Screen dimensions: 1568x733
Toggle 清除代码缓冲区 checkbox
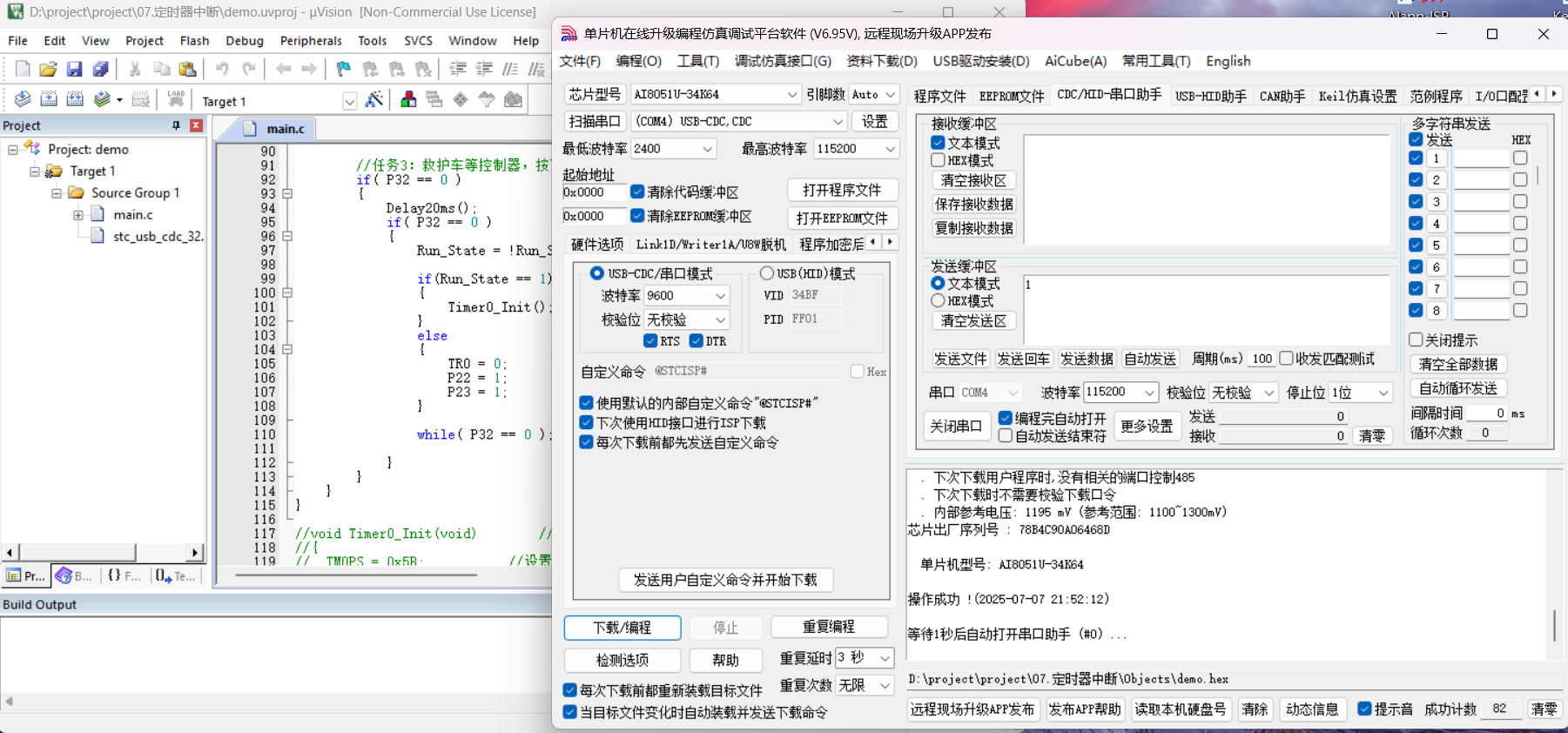(637, 192)
